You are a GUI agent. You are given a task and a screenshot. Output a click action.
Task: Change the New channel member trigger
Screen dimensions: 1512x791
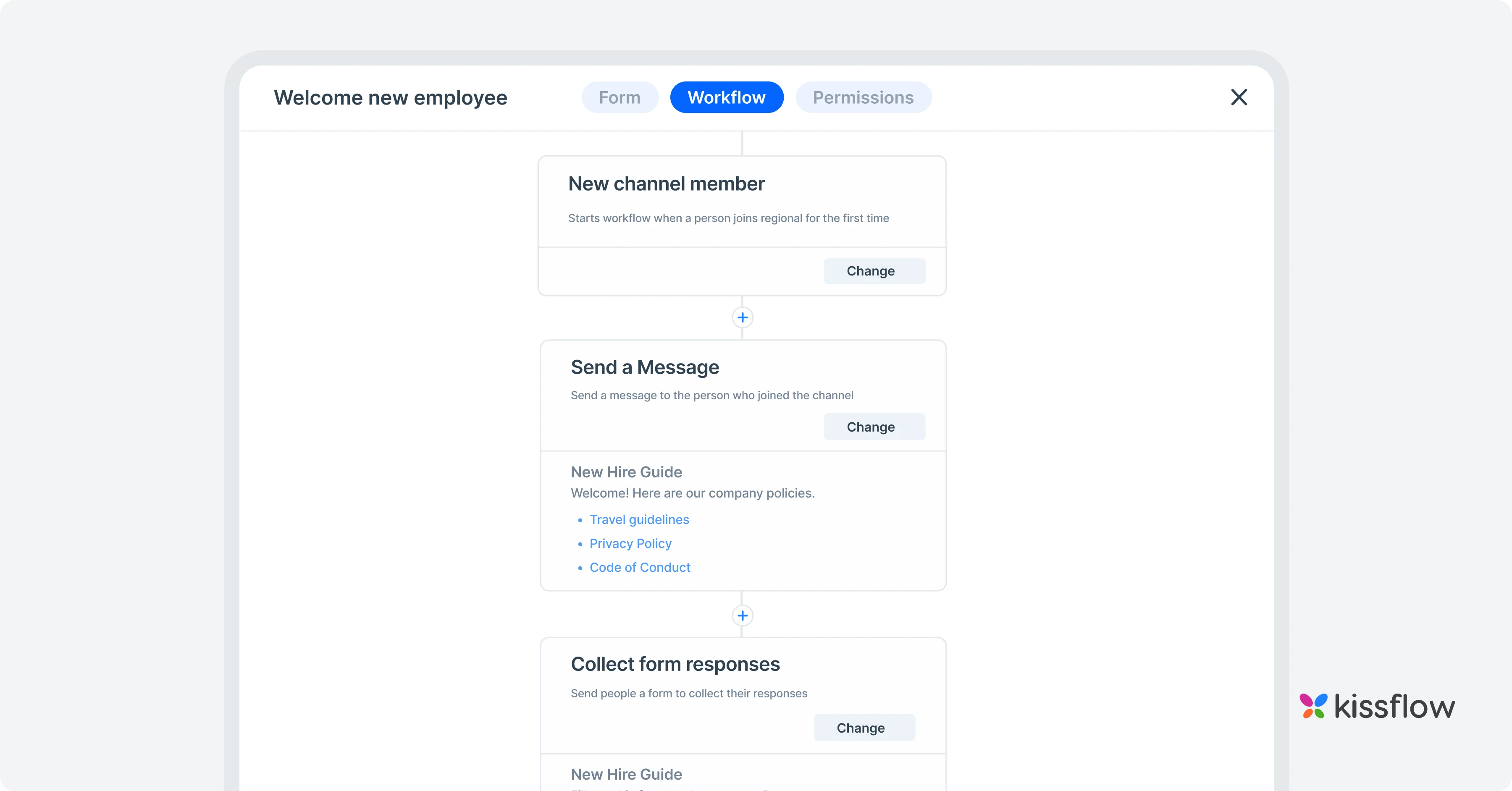pos(874,271)
